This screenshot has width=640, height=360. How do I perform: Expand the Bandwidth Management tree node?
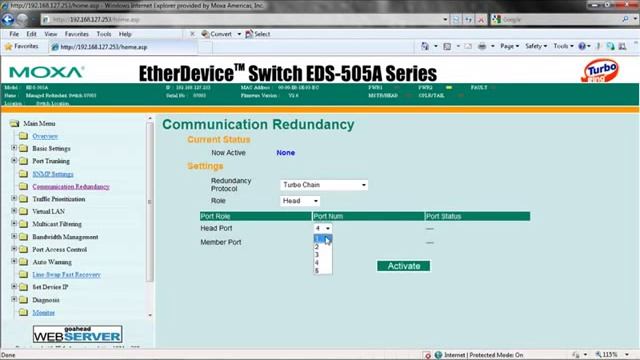tap(14, 236)
